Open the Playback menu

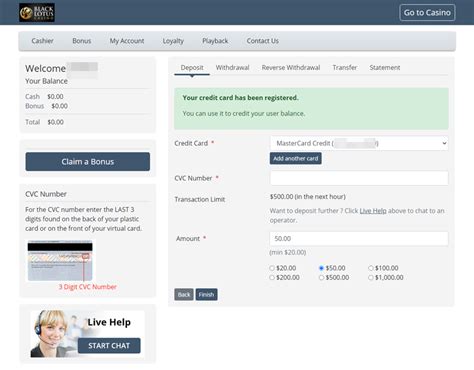click(x=215, y=41)
